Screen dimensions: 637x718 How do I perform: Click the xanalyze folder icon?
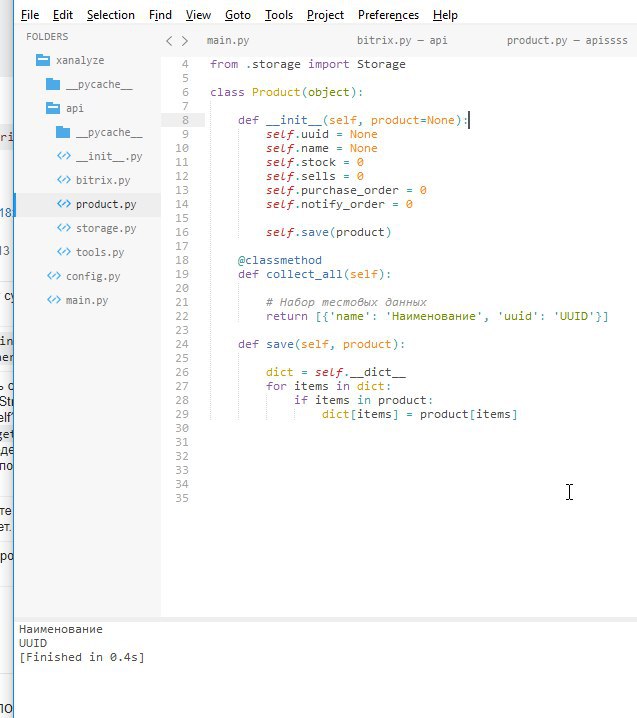pos(42,60)
